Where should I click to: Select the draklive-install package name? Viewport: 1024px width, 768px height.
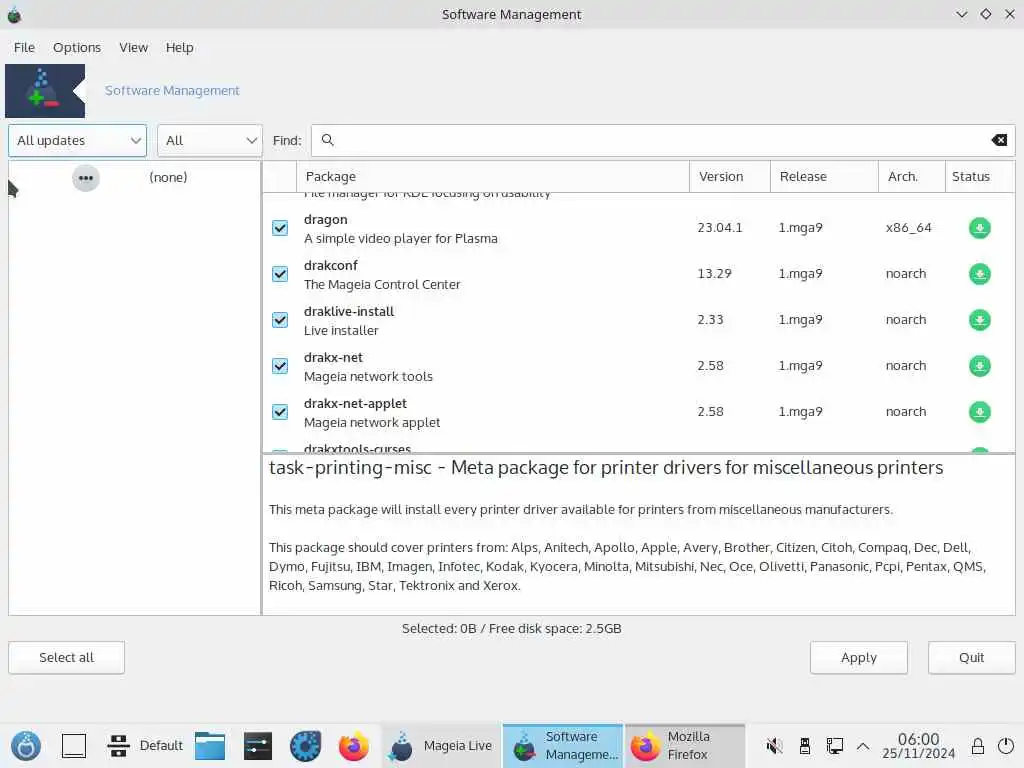tap(349, 312)
